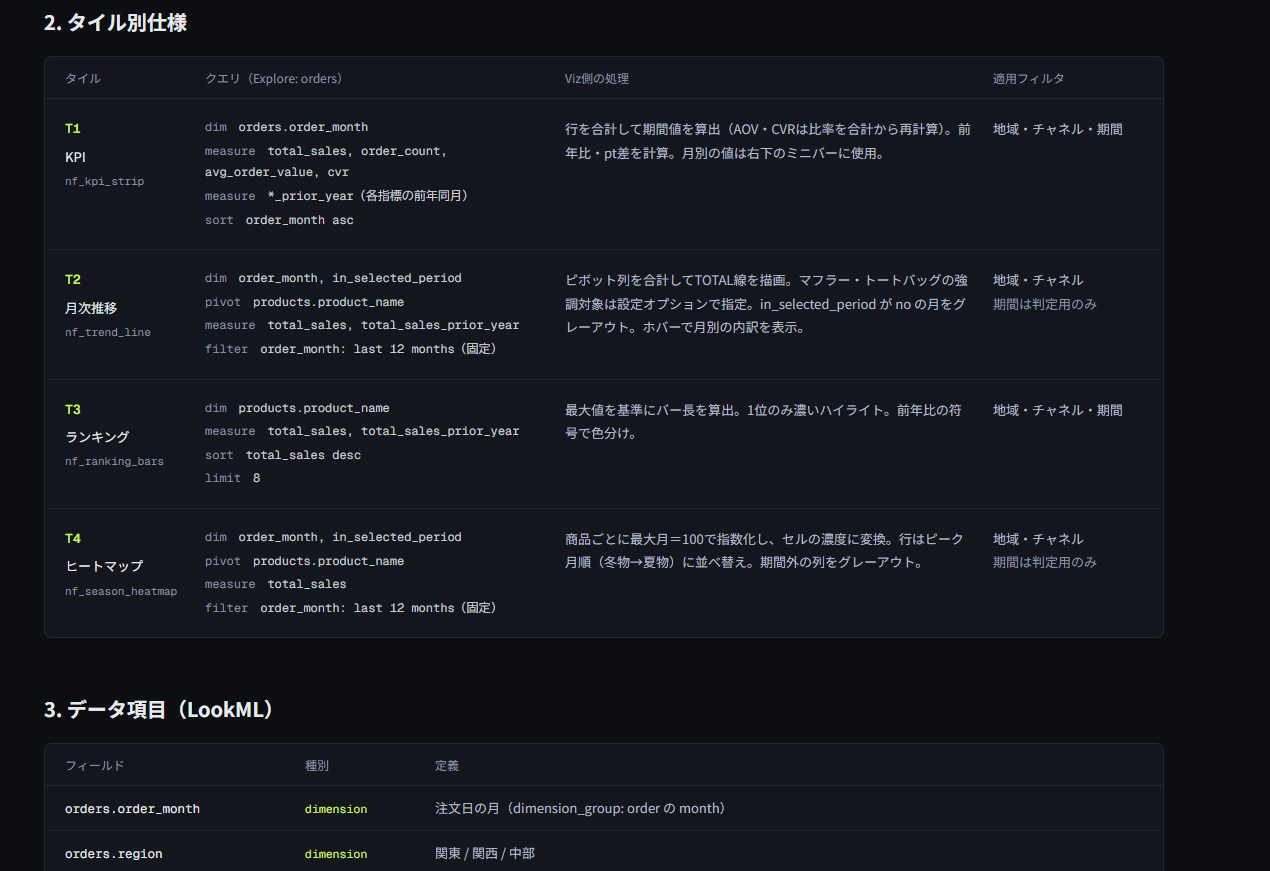Click T1's 地域・チャネル・期間 filter cell
Viewport: 1270px width, 871px height.
pos(1058,129)
